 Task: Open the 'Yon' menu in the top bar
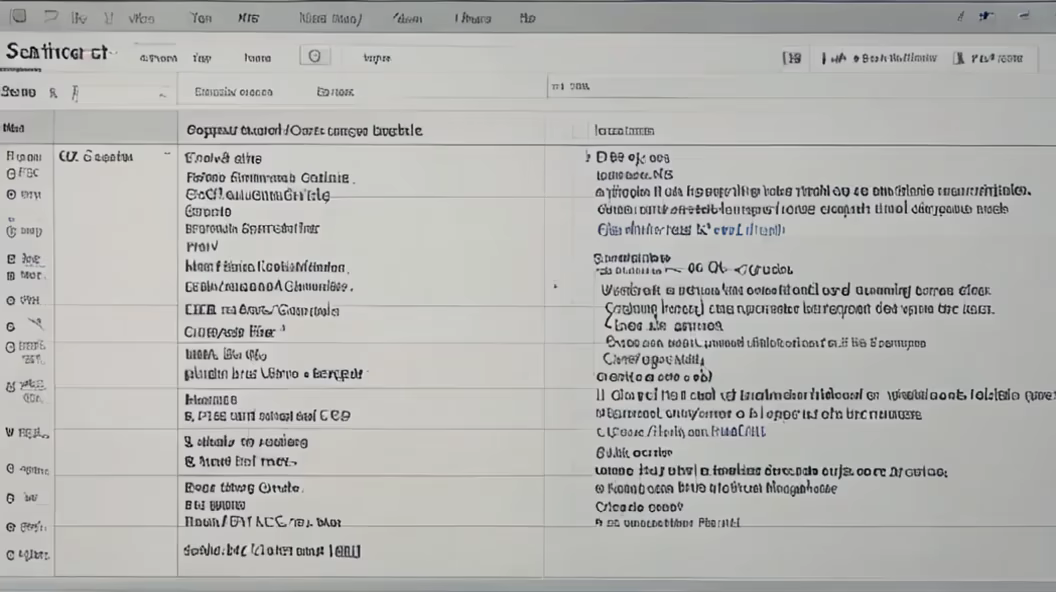pyautogui.click(x=200, y=18)
